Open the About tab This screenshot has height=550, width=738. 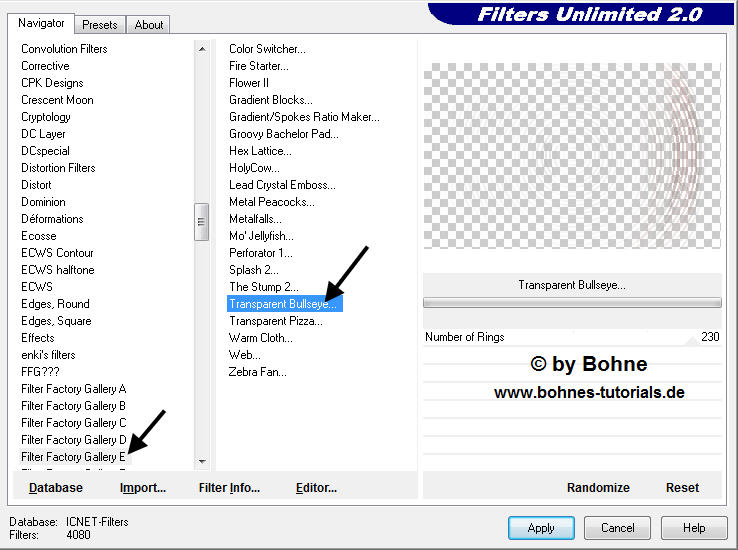(150, 24)
